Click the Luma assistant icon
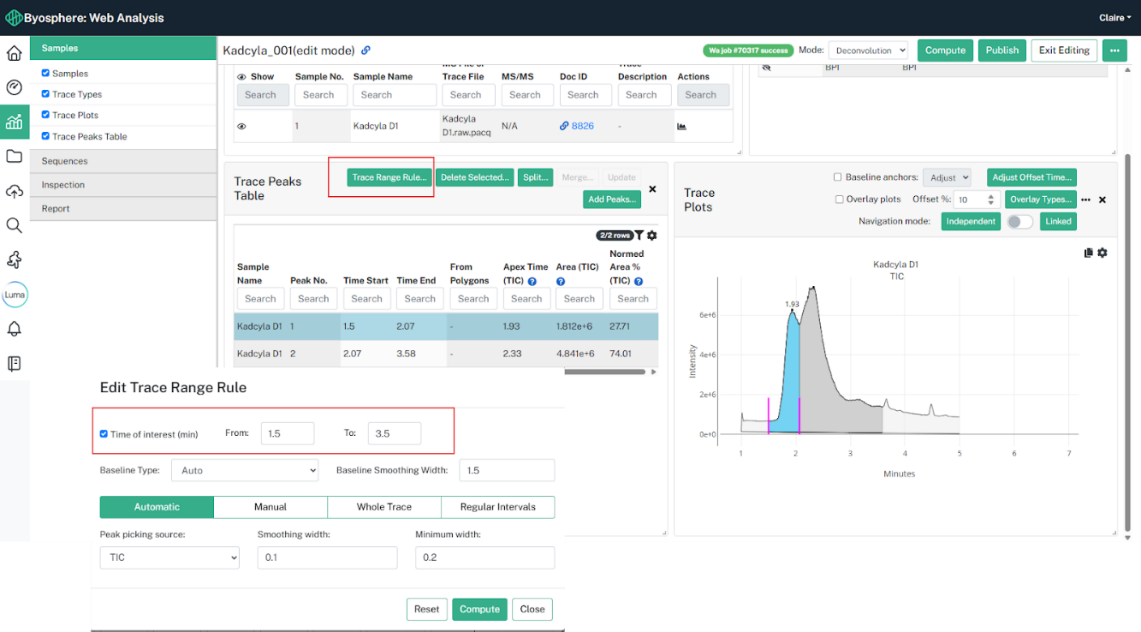The image size is (1141, 632). click(15, 295)
